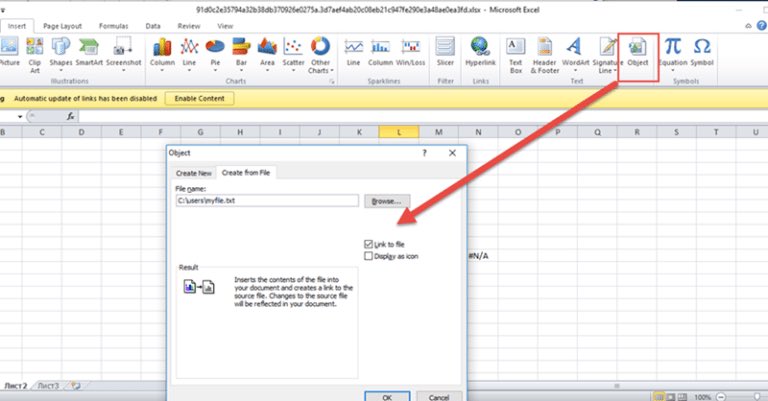This screenshot has height=401, width=768.
Task: Select column D header
Action: click(81, 132)
